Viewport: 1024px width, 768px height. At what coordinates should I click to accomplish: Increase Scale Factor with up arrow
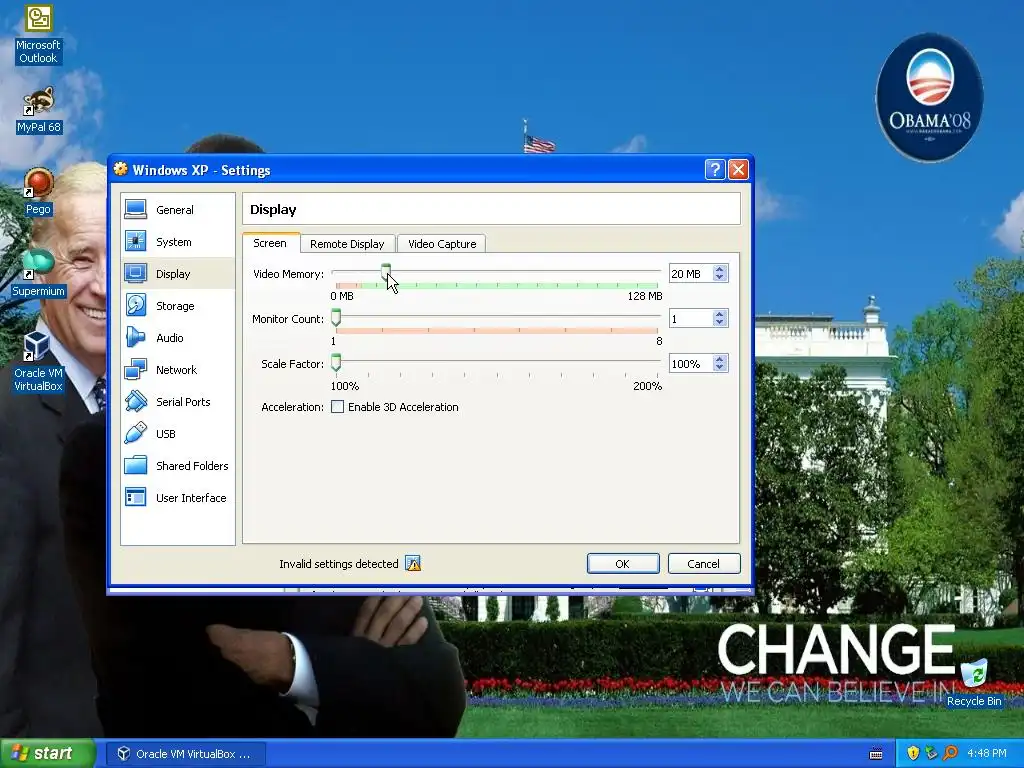coord(720,359)
